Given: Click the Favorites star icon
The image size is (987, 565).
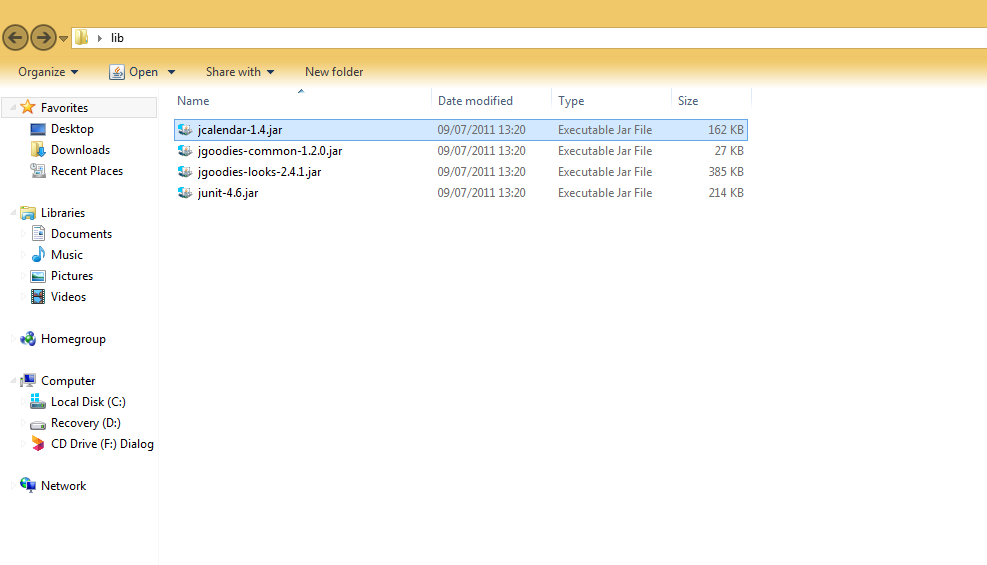Looking at the screenshot, I should tap(28, 107).
